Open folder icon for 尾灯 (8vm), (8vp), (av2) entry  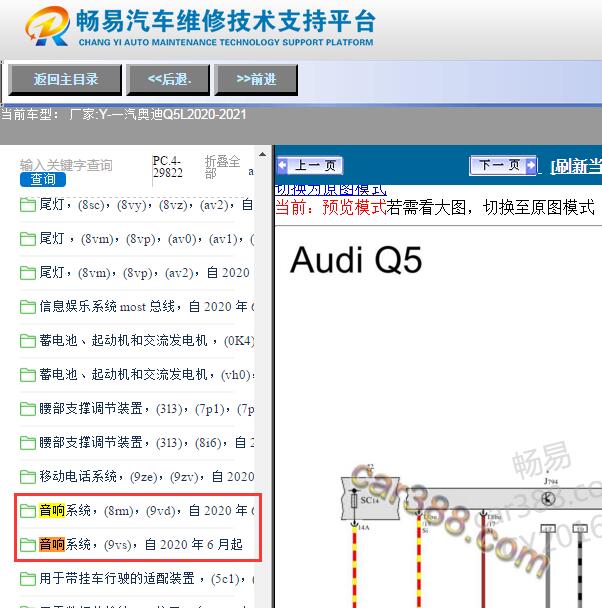tap(28, 273)
